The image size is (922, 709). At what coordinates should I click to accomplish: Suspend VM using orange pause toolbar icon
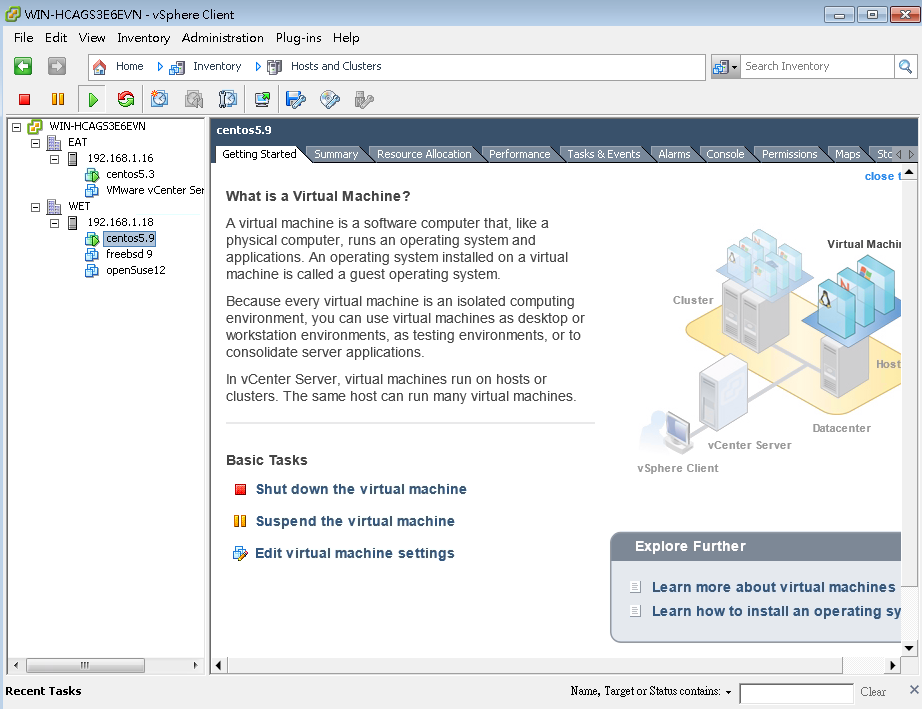pyautogui.click(x=58, y=99)
